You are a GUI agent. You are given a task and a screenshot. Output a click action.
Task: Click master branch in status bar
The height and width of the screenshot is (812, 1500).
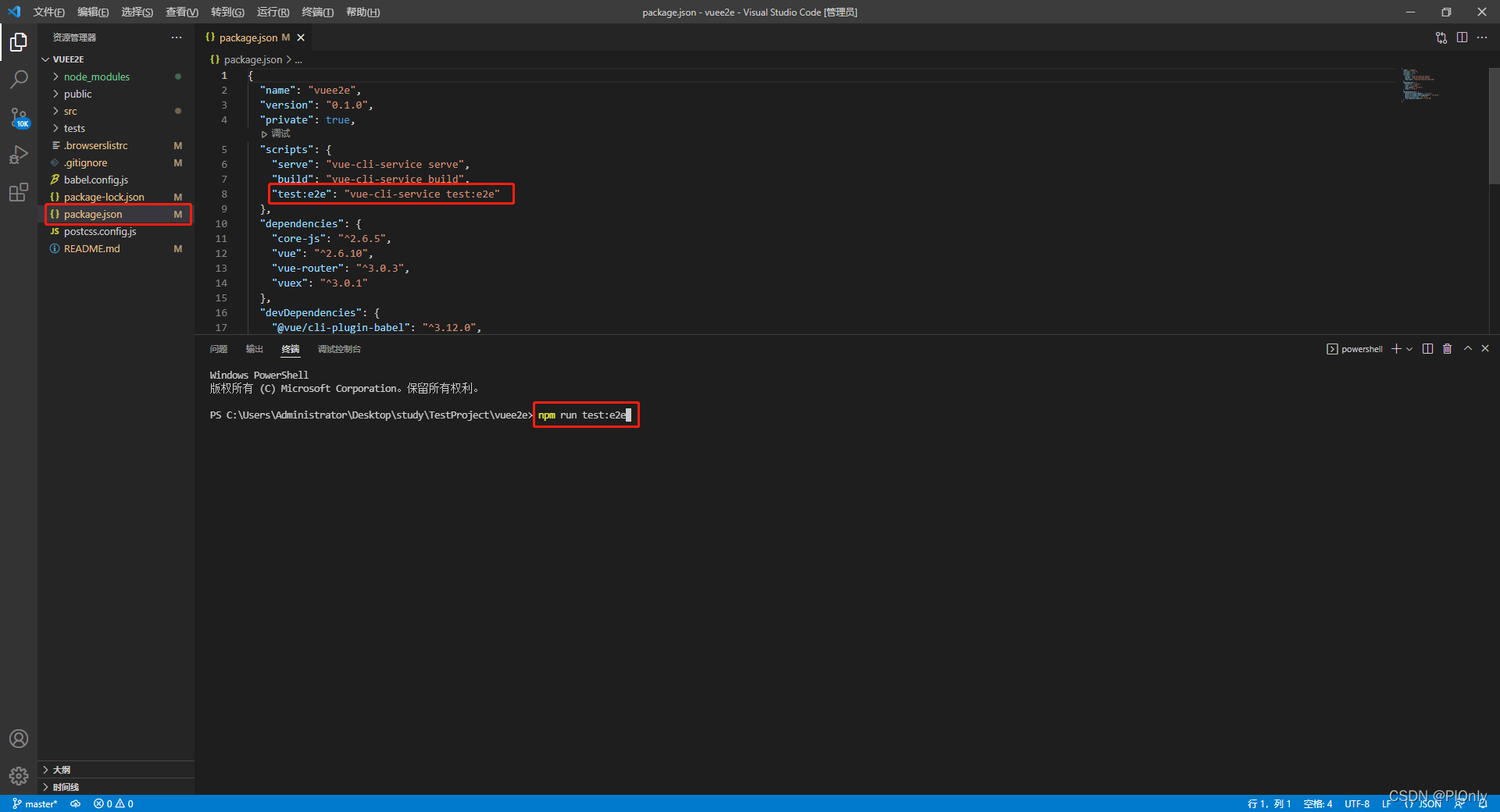[35, 803]
